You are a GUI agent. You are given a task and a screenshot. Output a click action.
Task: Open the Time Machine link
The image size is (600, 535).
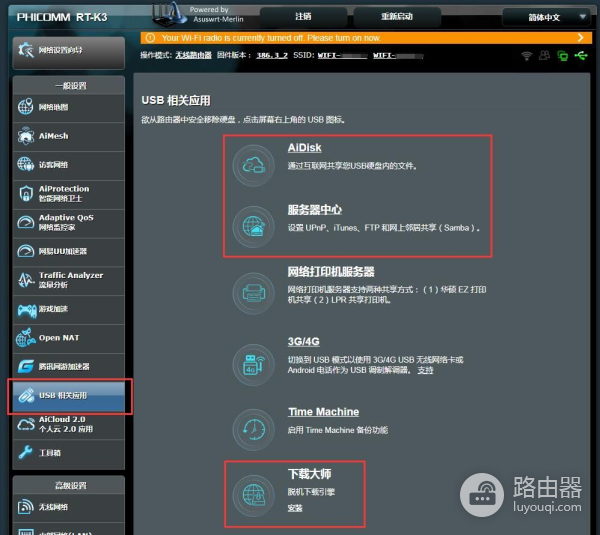coord(323,412)
